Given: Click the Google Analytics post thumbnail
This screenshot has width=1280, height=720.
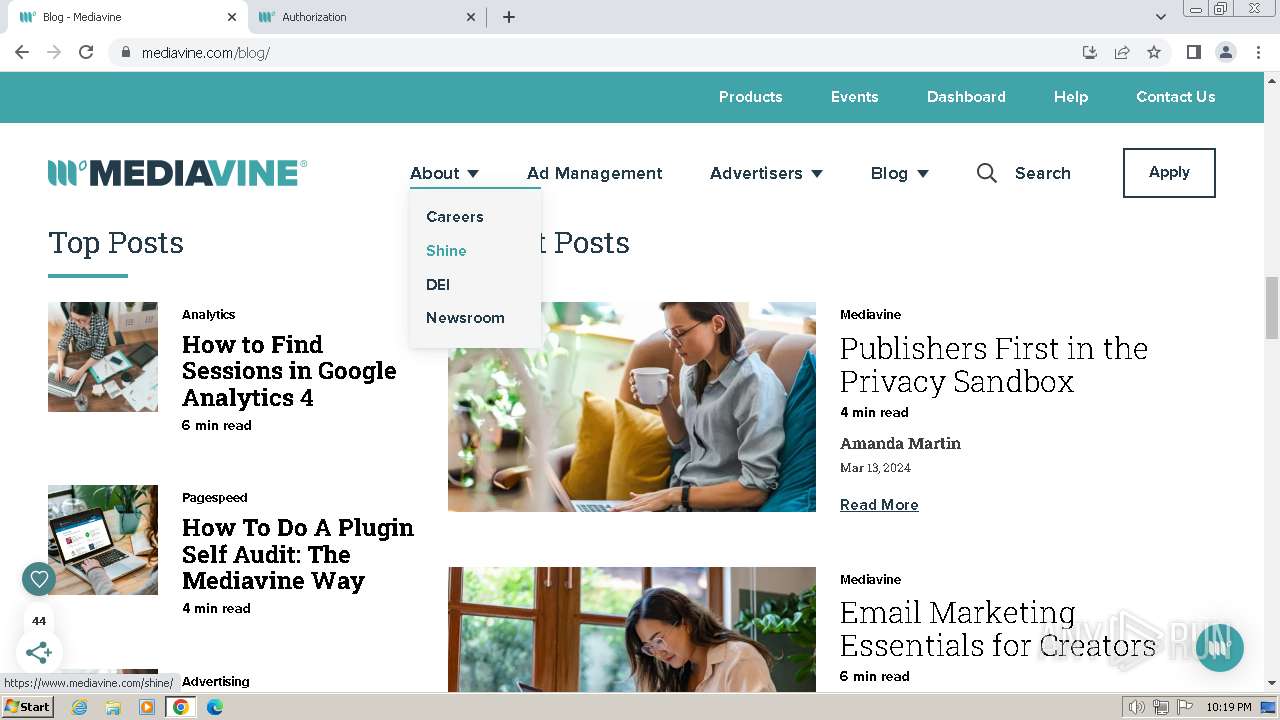Looking at the screenshot, I should (103, 357).
